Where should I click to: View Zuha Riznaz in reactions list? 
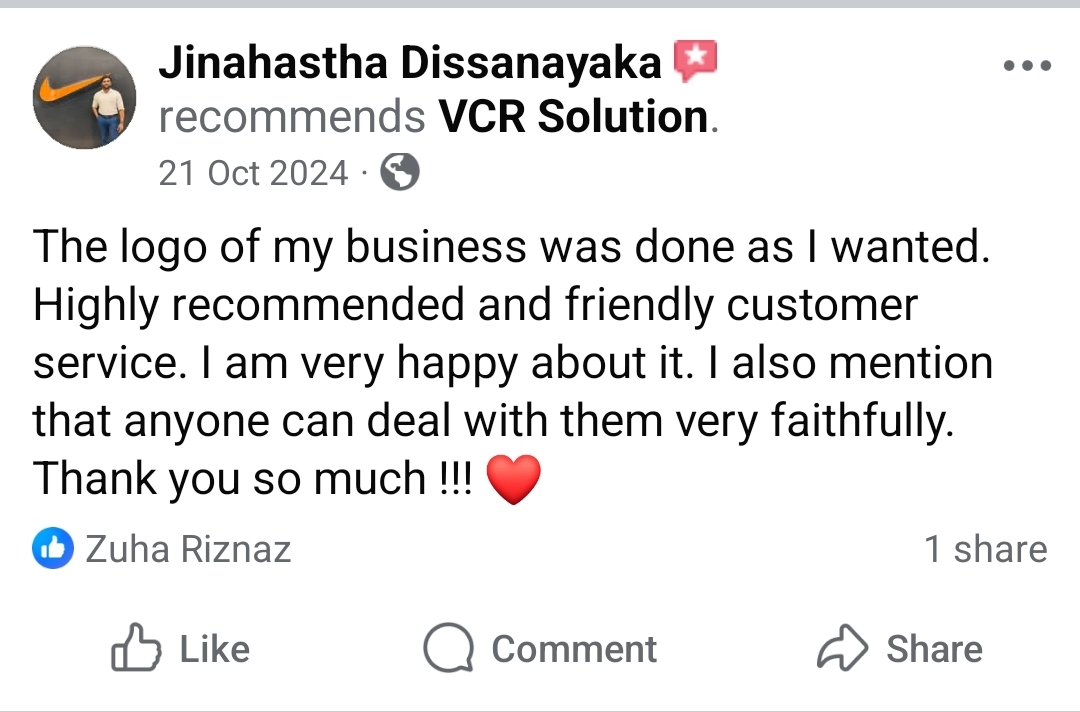[188, 549]
